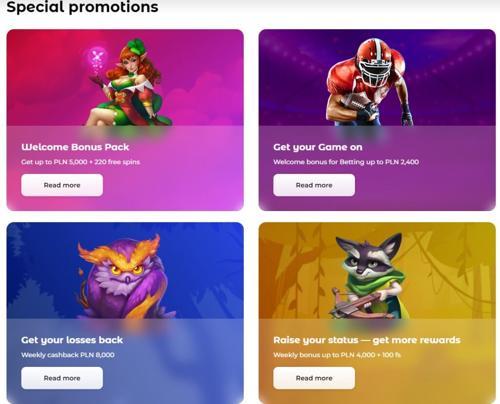Open Read more under Get your Game on

(x=314, y=185)
